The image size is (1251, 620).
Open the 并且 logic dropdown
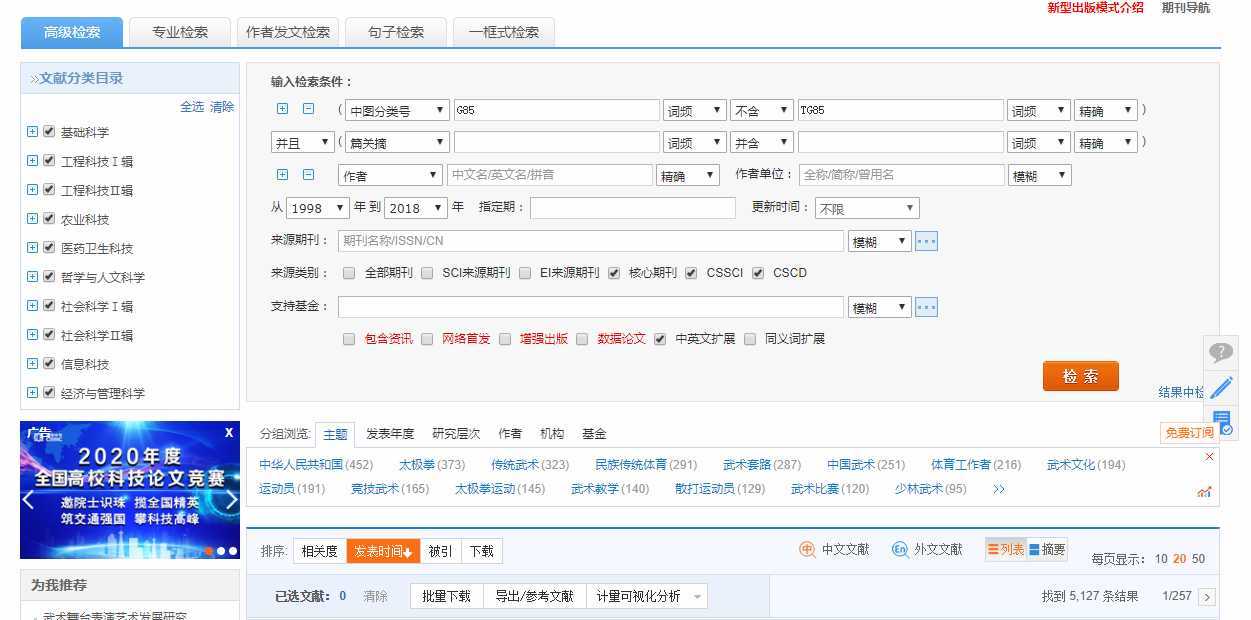click(302, 143)
